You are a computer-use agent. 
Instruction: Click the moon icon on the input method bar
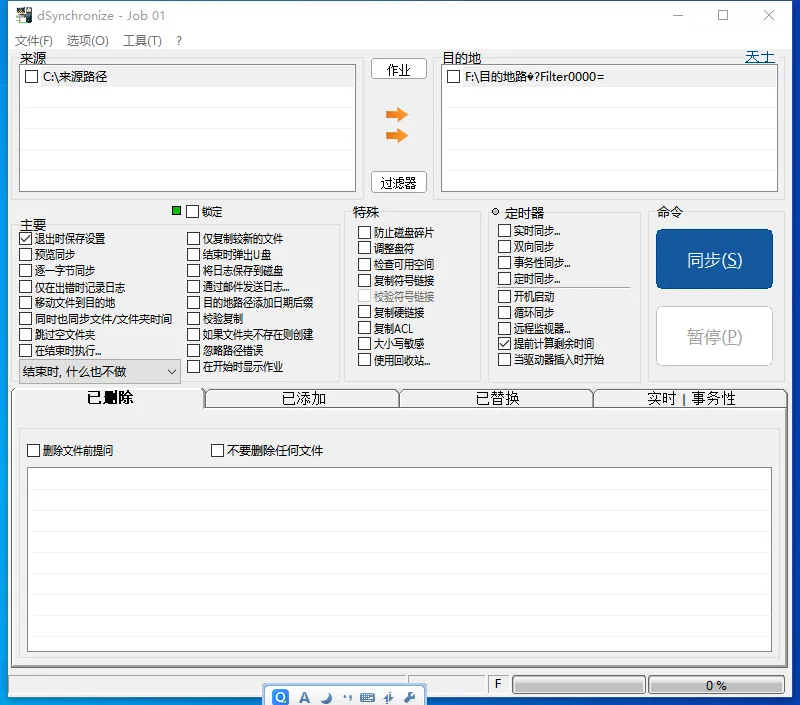click(327, 696)
